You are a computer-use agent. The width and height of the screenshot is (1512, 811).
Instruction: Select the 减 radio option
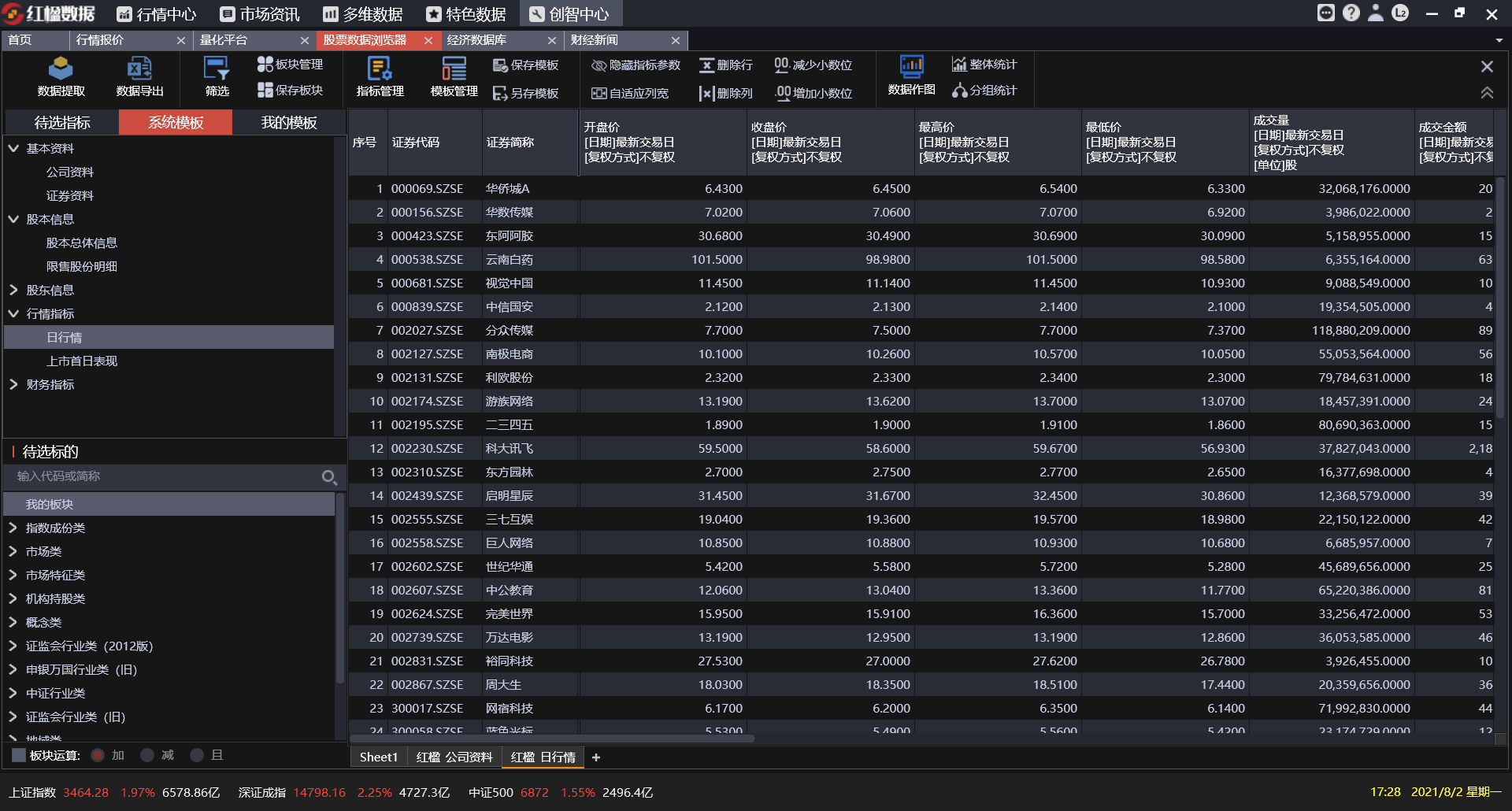tap(147, 755)
